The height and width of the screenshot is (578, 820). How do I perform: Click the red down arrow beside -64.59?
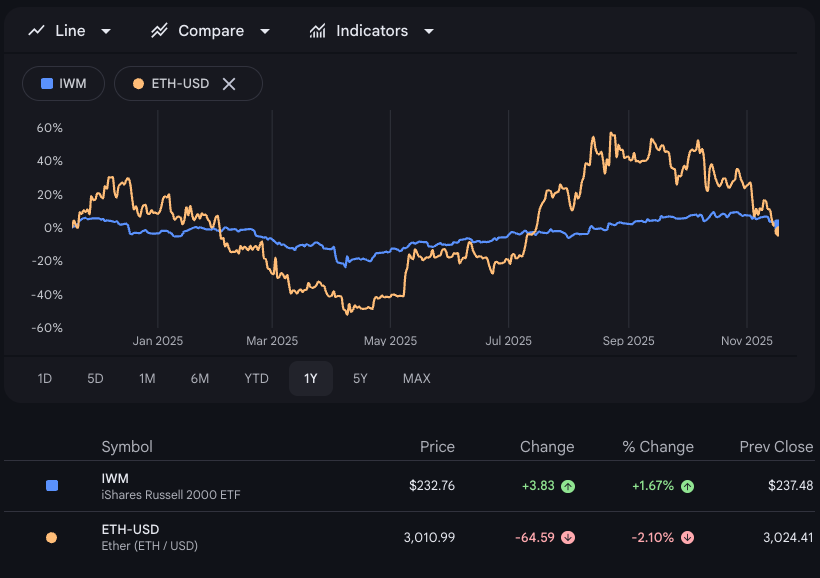coord(568,538)
